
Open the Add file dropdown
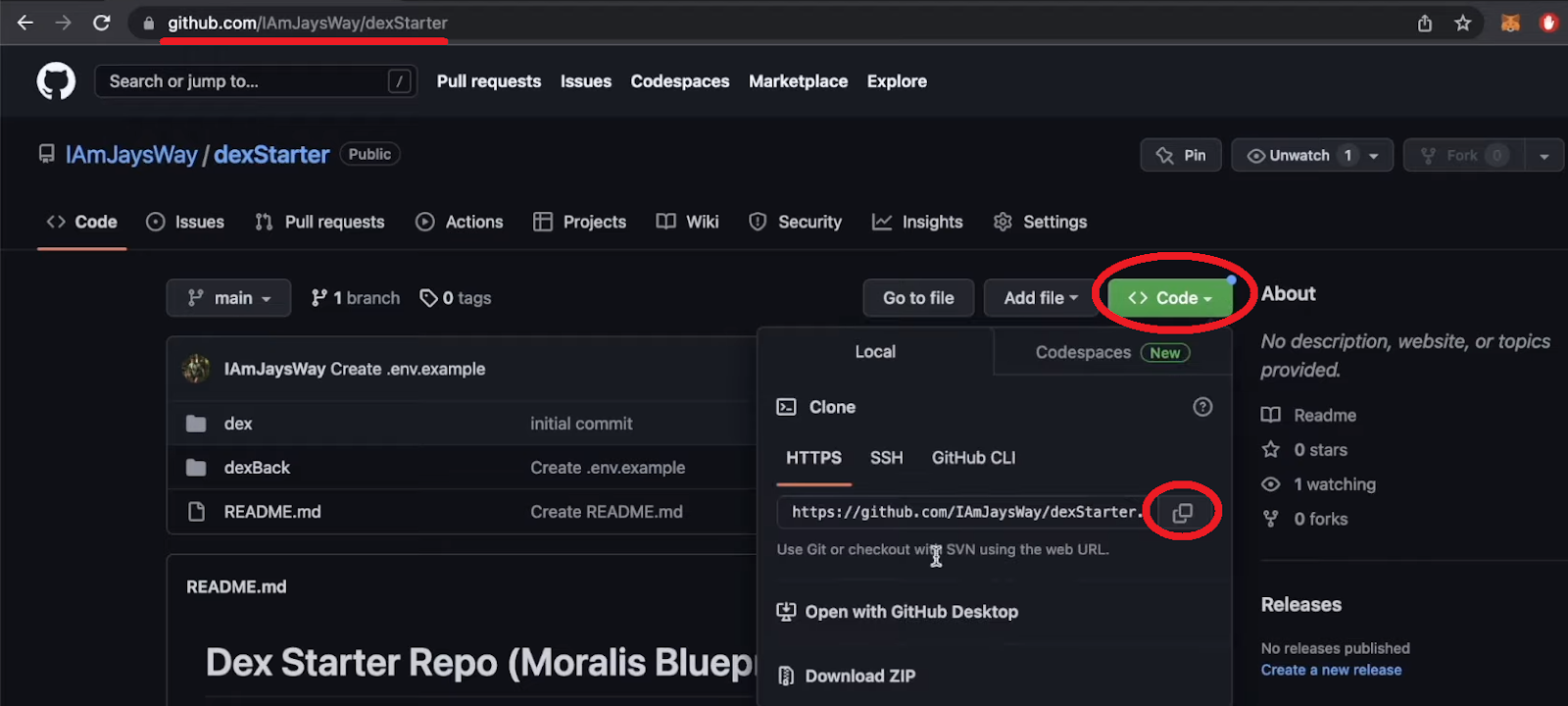(1040, 298)
